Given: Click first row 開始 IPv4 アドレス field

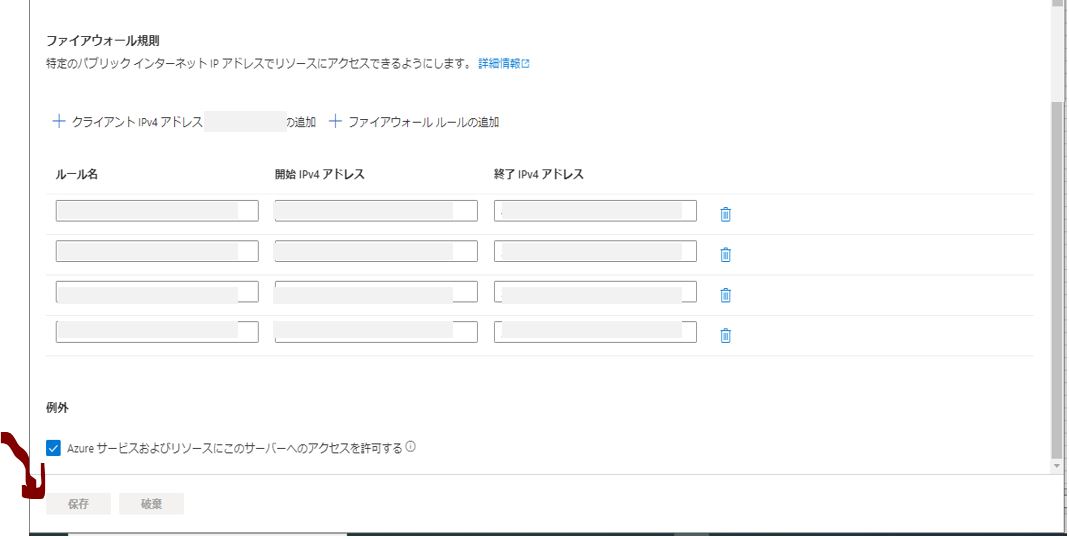Looking at the screenshot, I should point(375,211).
